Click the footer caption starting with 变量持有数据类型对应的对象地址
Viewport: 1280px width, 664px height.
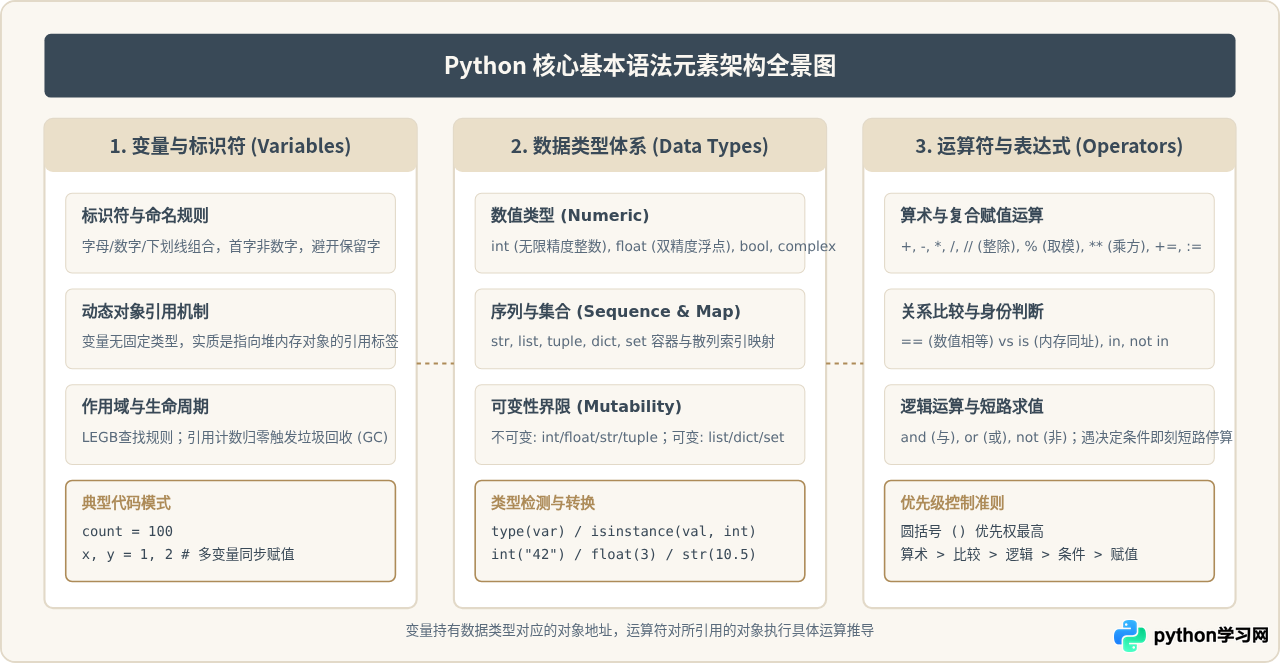640,631
